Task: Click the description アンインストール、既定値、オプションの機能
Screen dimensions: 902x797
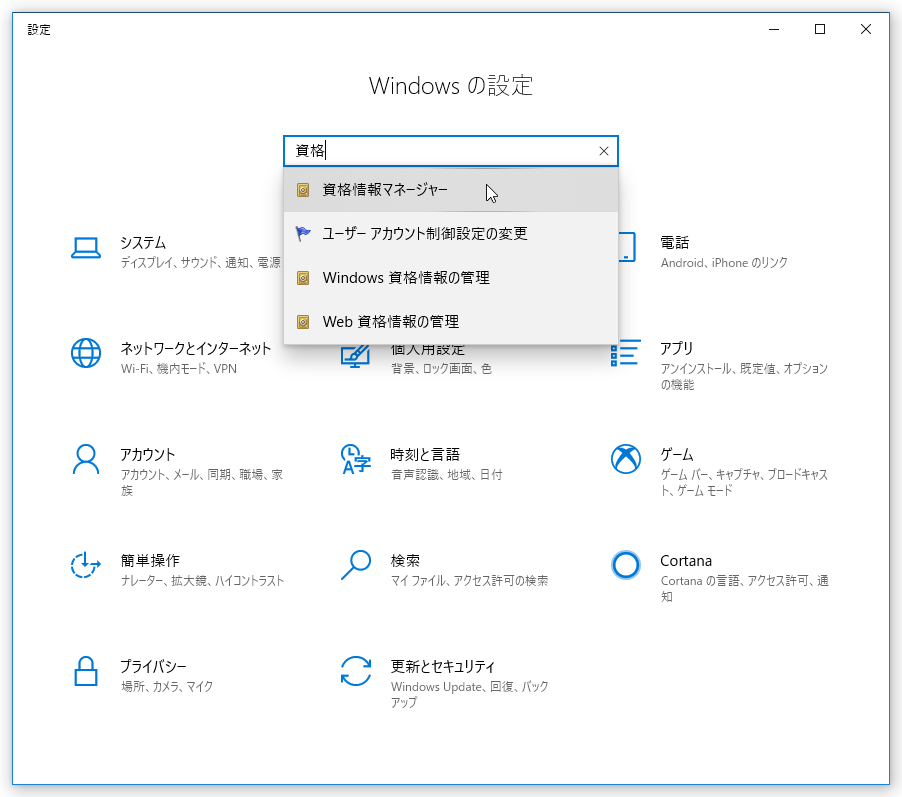Action: coord(744,376)
